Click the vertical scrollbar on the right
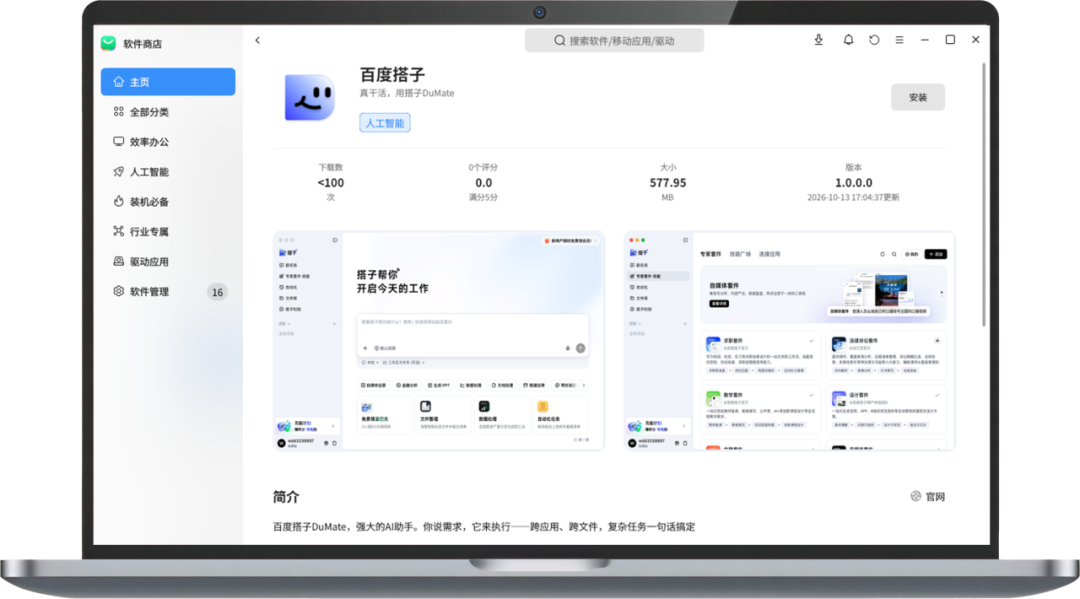Screen dimensions: 1080x599 [x=984, y=195]
